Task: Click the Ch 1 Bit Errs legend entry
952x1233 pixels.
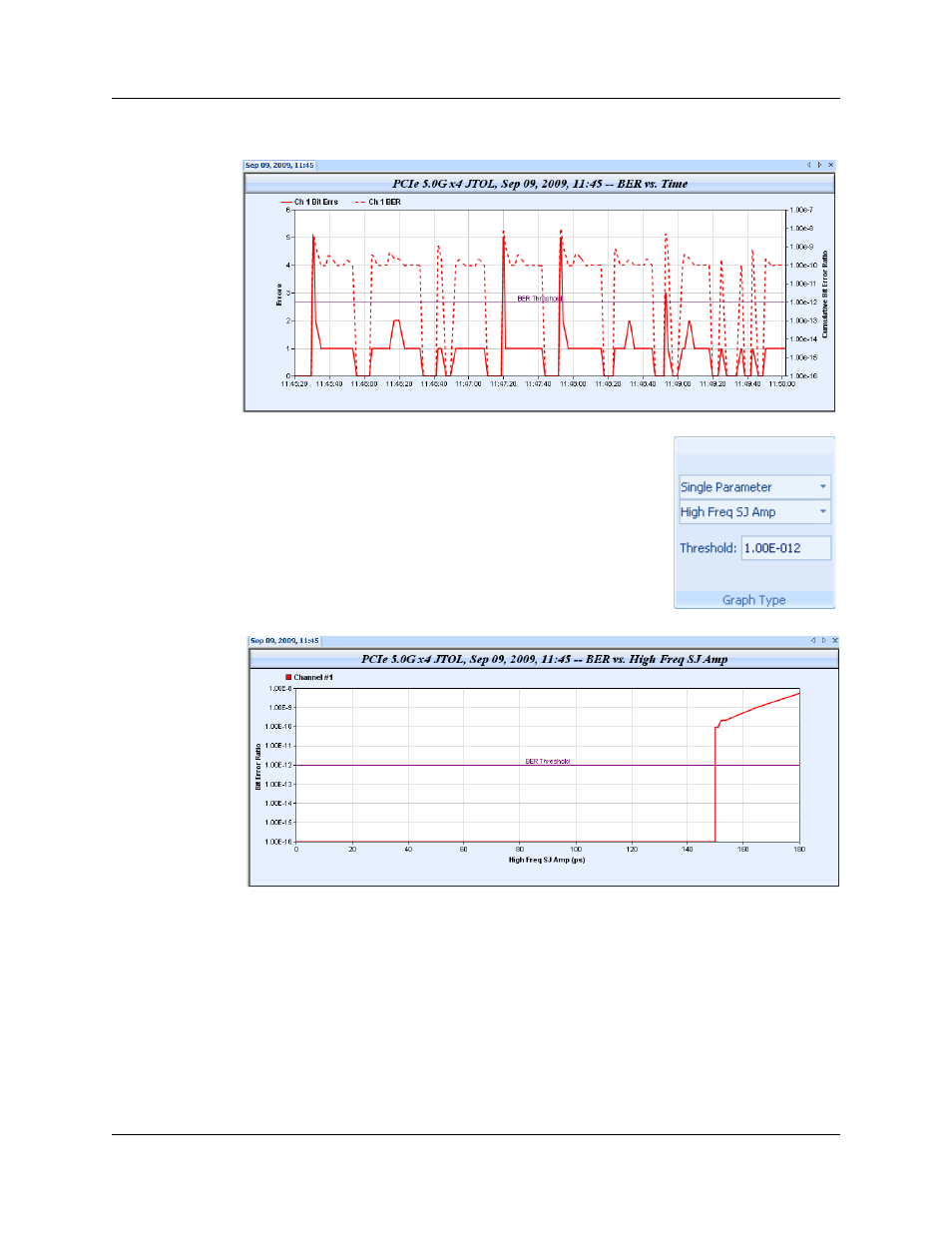Action: 309,202
